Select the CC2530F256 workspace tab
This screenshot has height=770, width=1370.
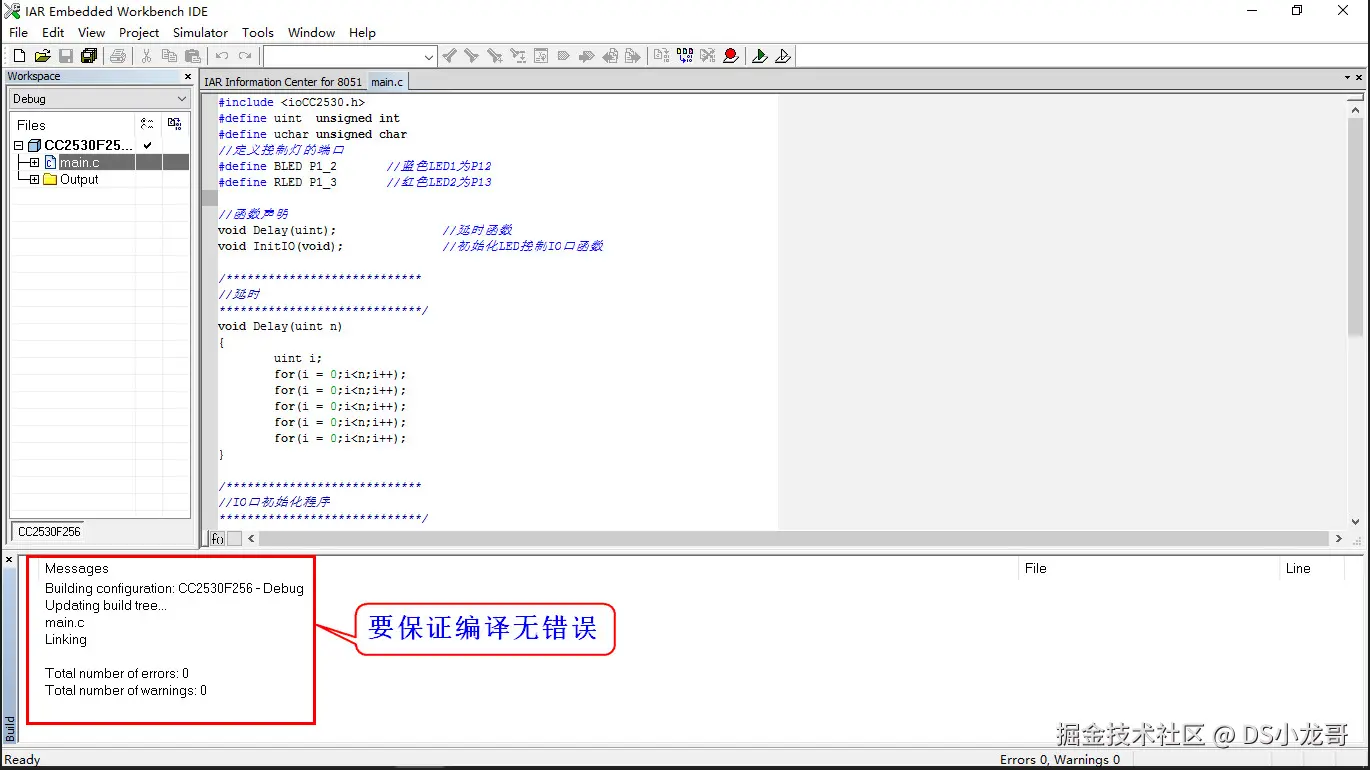pos(49,532)
